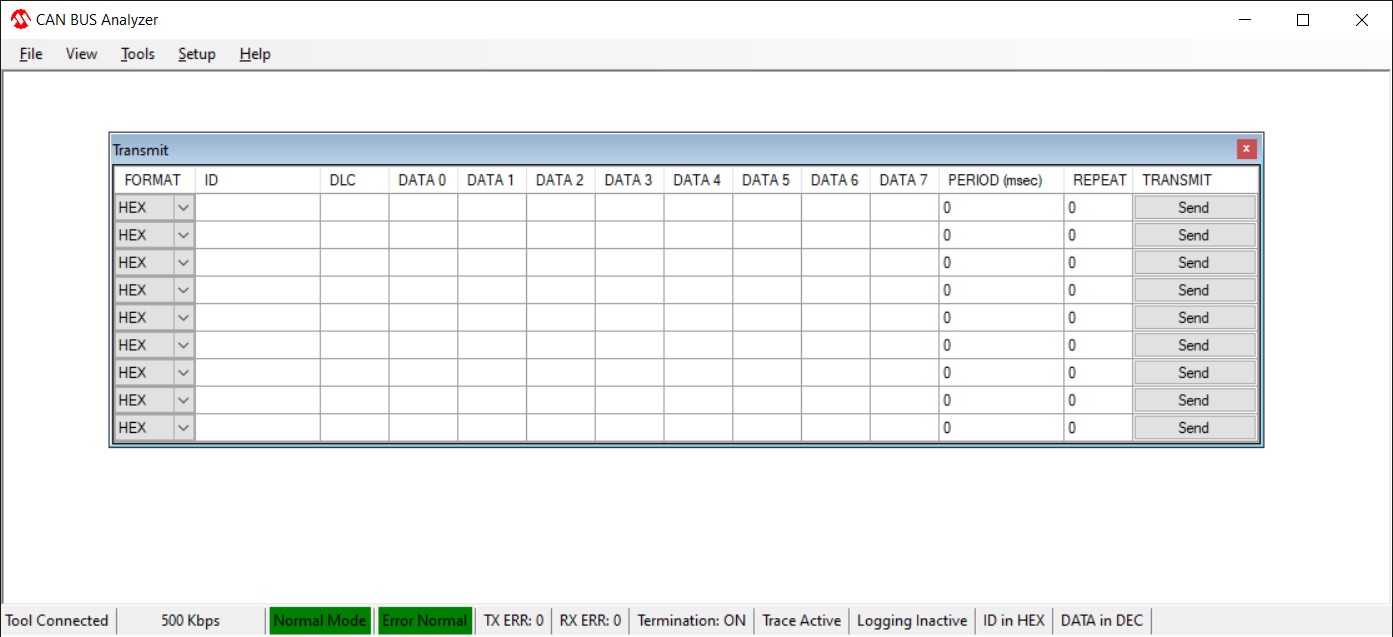Click the green Normal Mode status indicator

tap(320, 621)
